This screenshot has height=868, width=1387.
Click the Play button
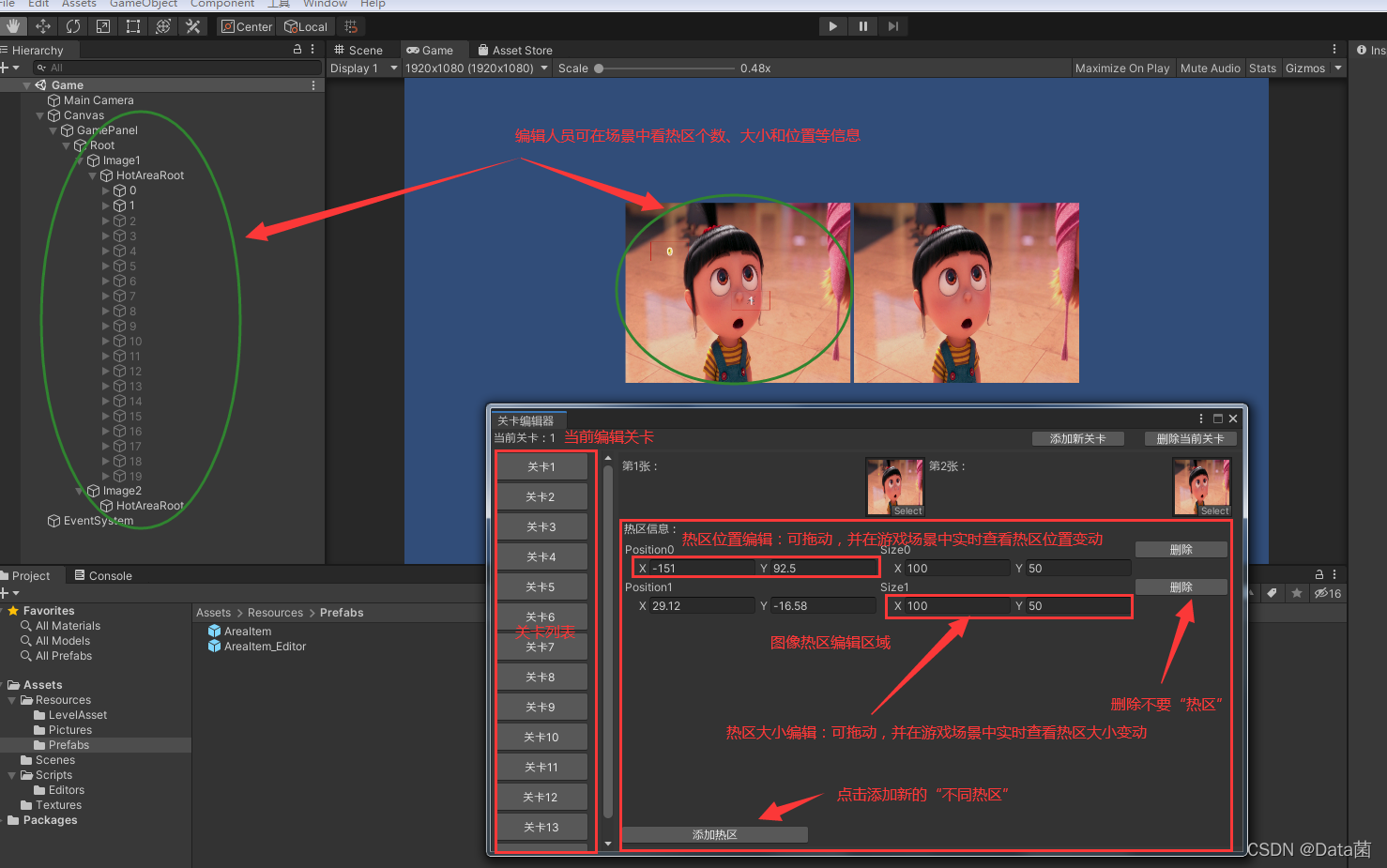click(832, 26)
